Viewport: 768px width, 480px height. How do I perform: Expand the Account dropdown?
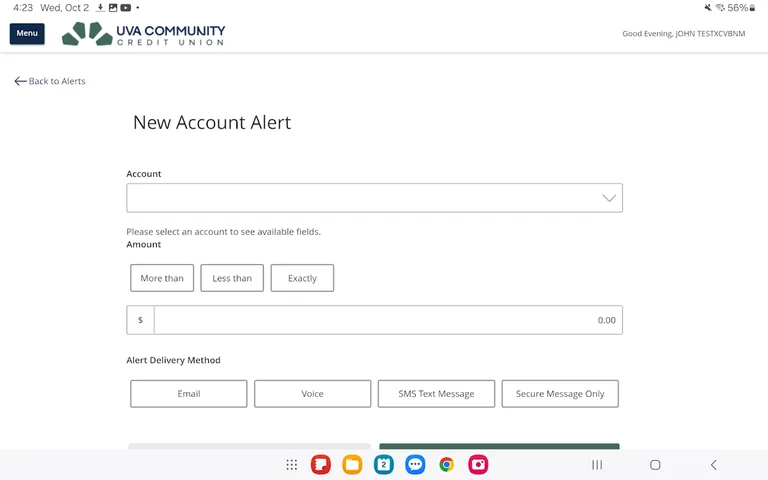point(374,198)
